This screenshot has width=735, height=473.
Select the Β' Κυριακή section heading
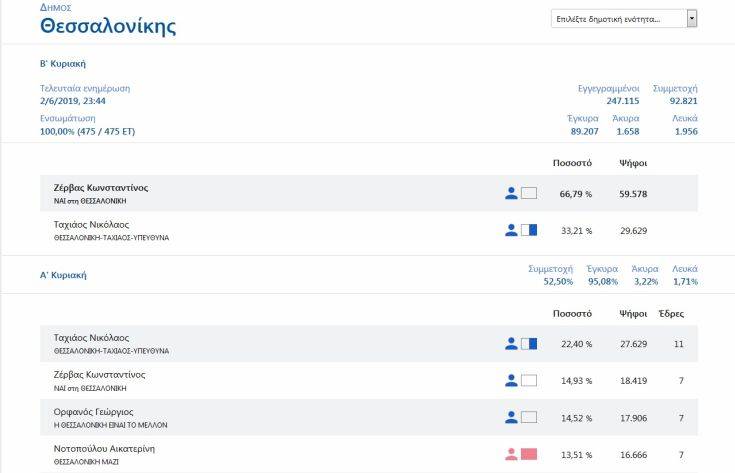click(61, 62)
